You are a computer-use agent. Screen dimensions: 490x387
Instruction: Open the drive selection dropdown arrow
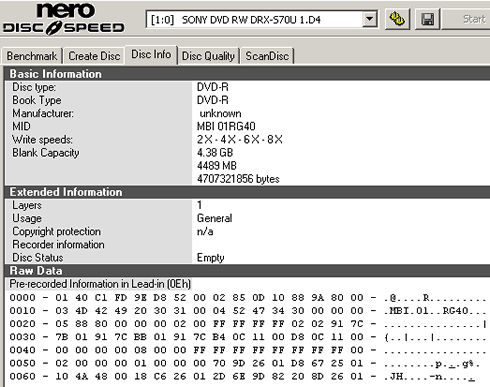[370, 19]
